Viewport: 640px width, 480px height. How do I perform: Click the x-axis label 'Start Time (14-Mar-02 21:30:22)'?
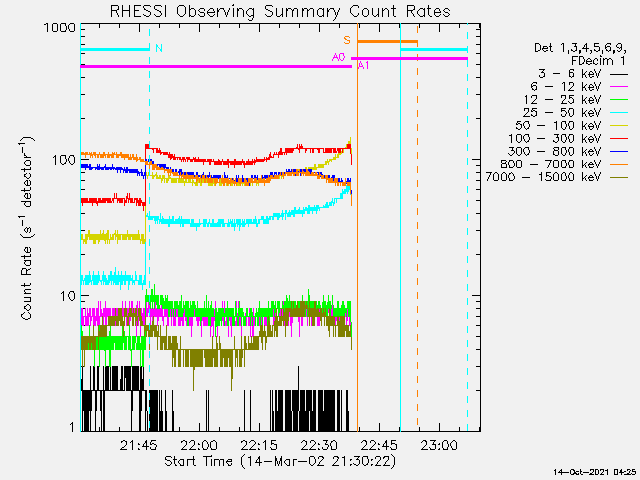pos(280,461)
